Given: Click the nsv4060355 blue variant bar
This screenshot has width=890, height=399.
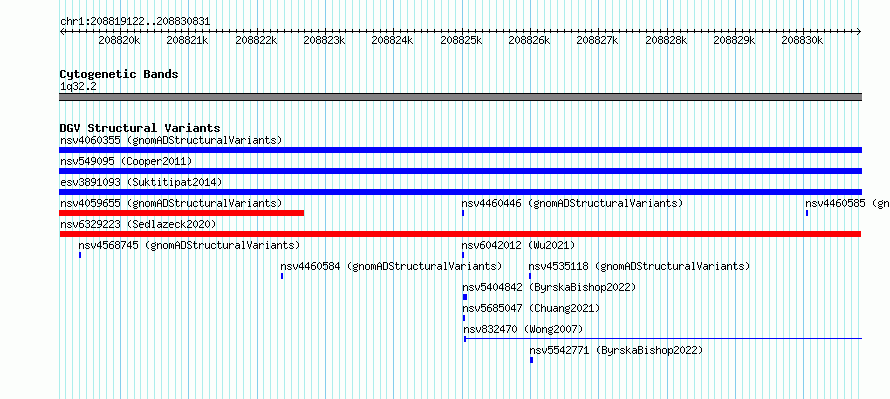Looking at the screenshot, I should click(x=460, y=150).
